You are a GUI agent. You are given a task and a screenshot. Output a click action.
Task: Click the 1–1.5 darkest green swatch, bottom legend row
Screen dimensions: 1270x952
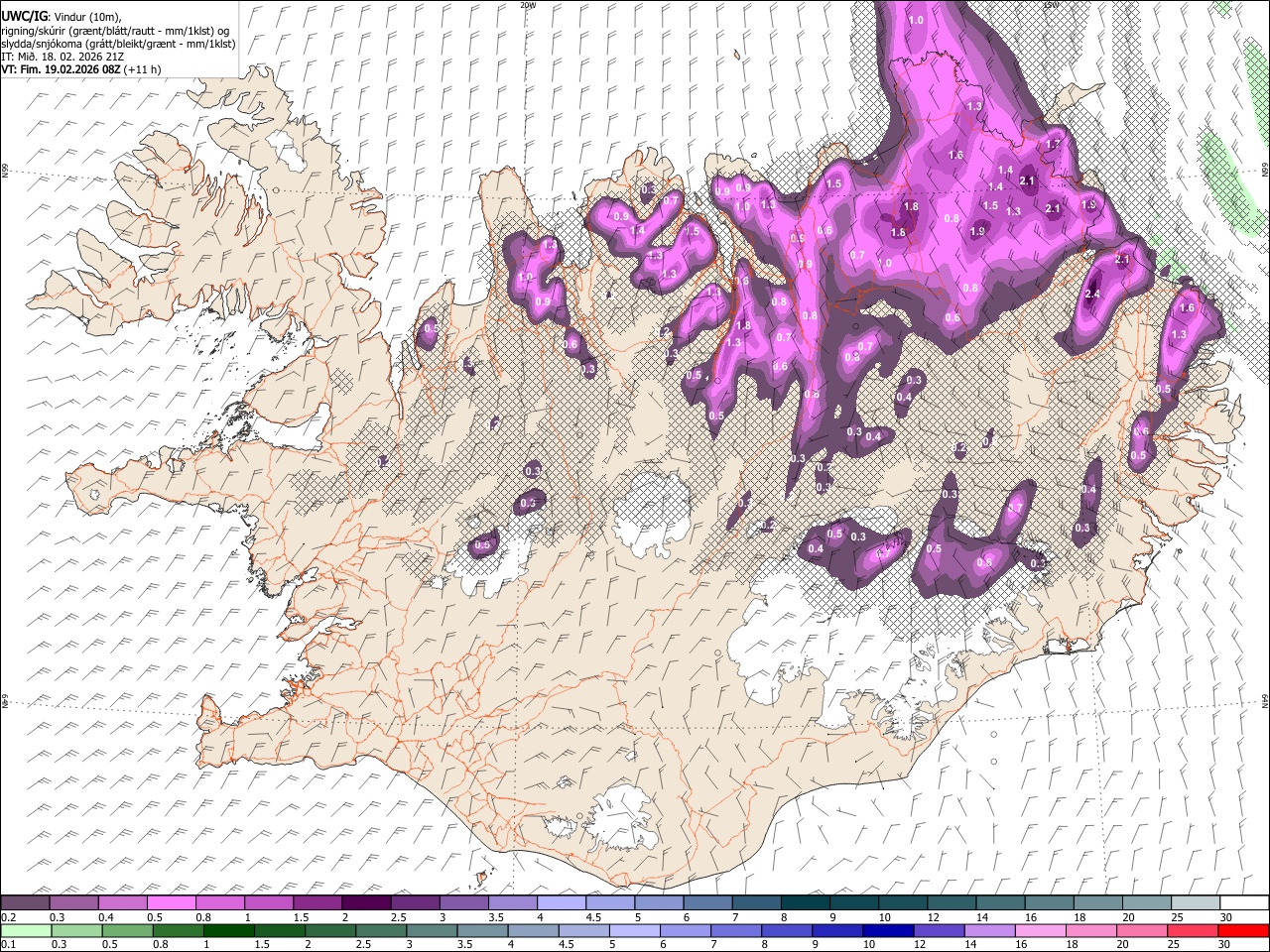point(229,930)
